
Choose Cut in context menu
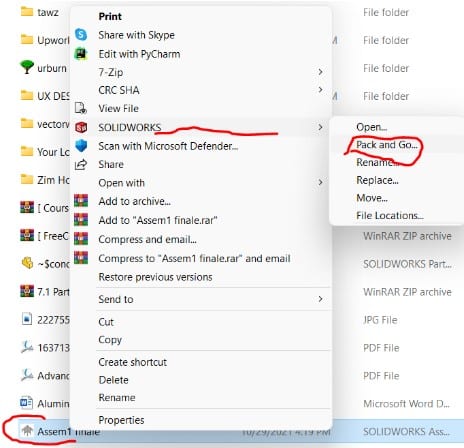click(106, 322)
